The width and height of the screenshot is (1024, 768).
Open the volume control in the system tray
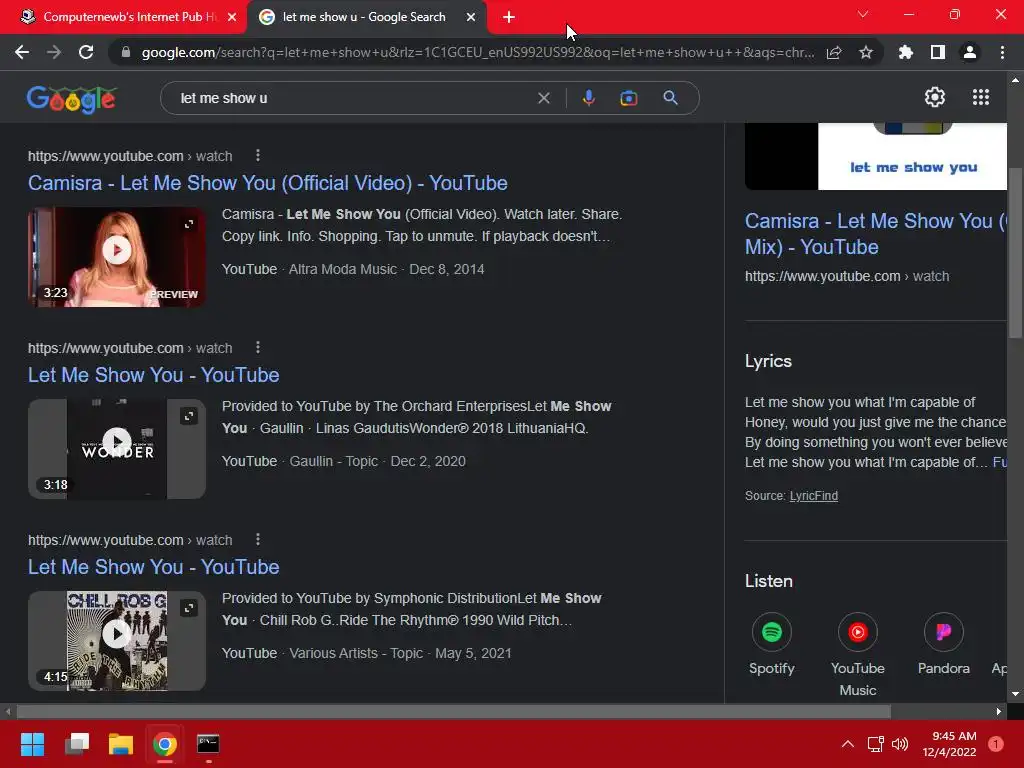coord(900,744)
